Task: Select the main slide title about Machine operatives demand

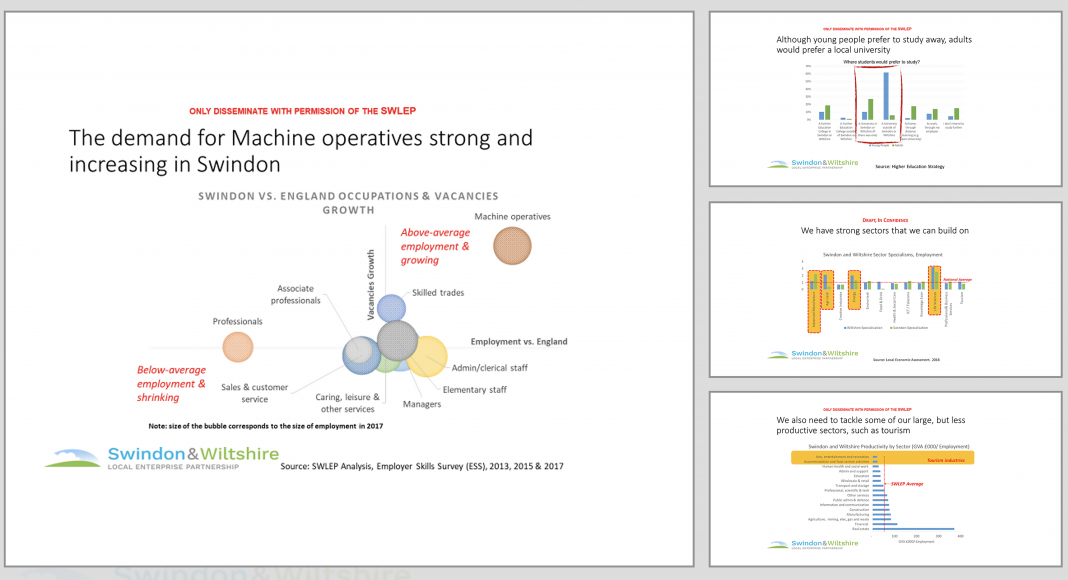Action: [x=300, y=150]
